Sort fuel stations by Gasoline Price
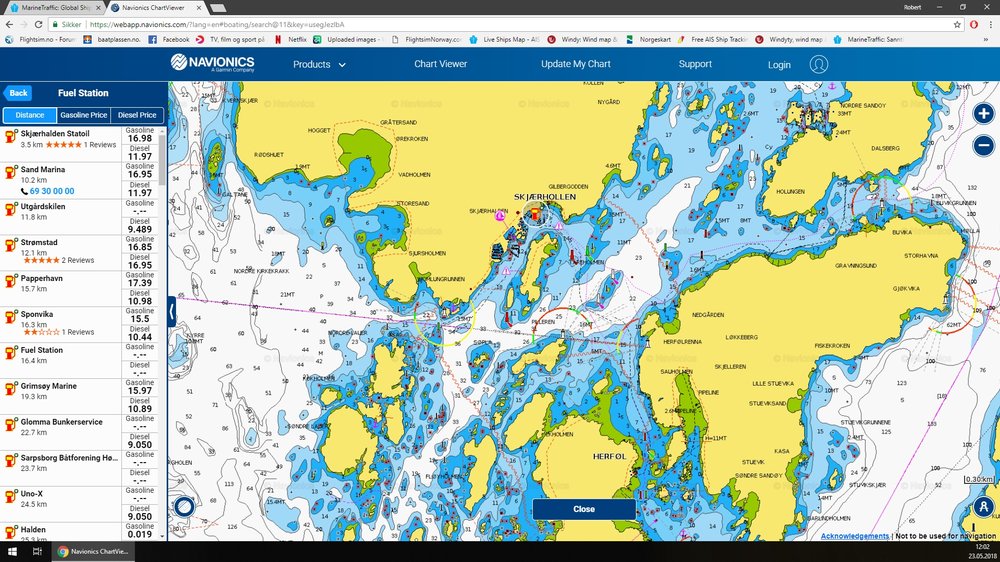Viewport: 1000px width, 562px height. 84,115
